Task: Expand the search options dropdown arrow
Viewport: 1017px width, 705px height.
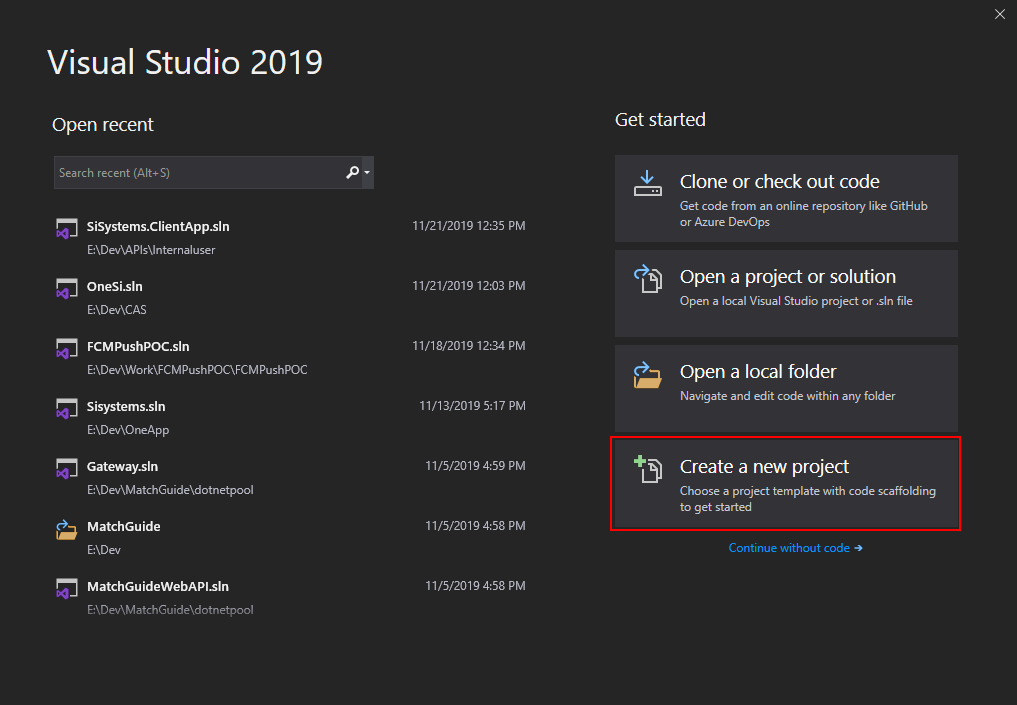Action: point(367,173)
